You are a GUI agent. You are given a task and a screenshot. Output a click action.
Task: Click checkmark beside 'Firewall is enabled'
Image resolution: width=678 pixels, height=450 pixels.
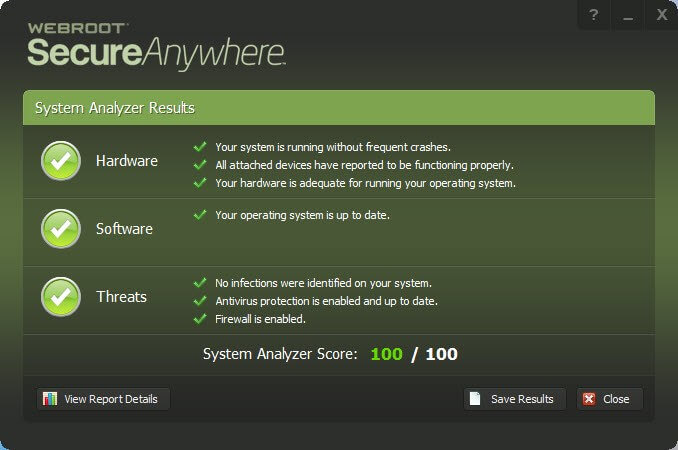[x=200, y=319]
